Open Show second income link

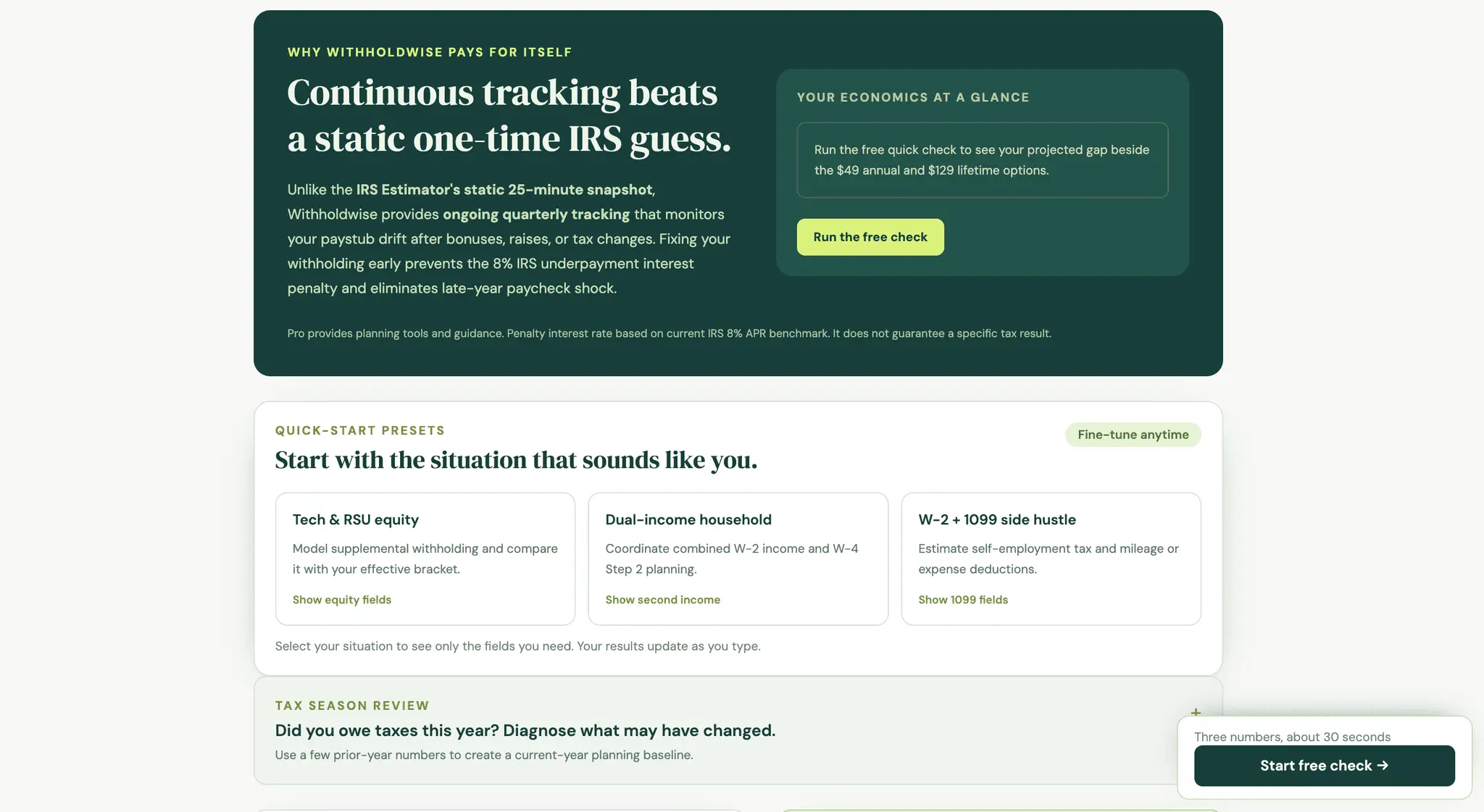point(662,600)
